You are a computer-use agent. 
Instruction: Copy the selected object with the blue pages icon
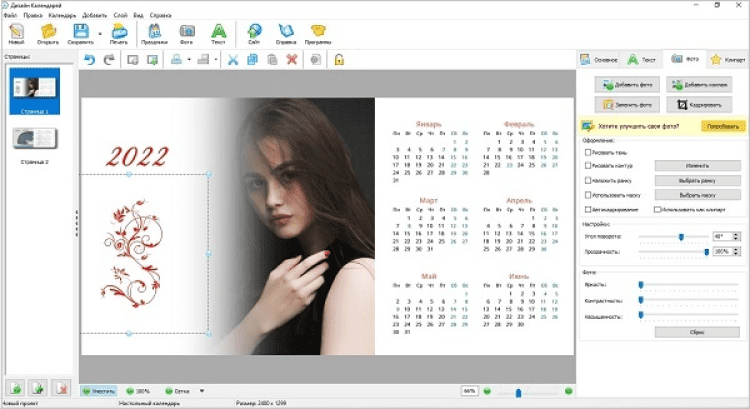(x=252, y=60)
